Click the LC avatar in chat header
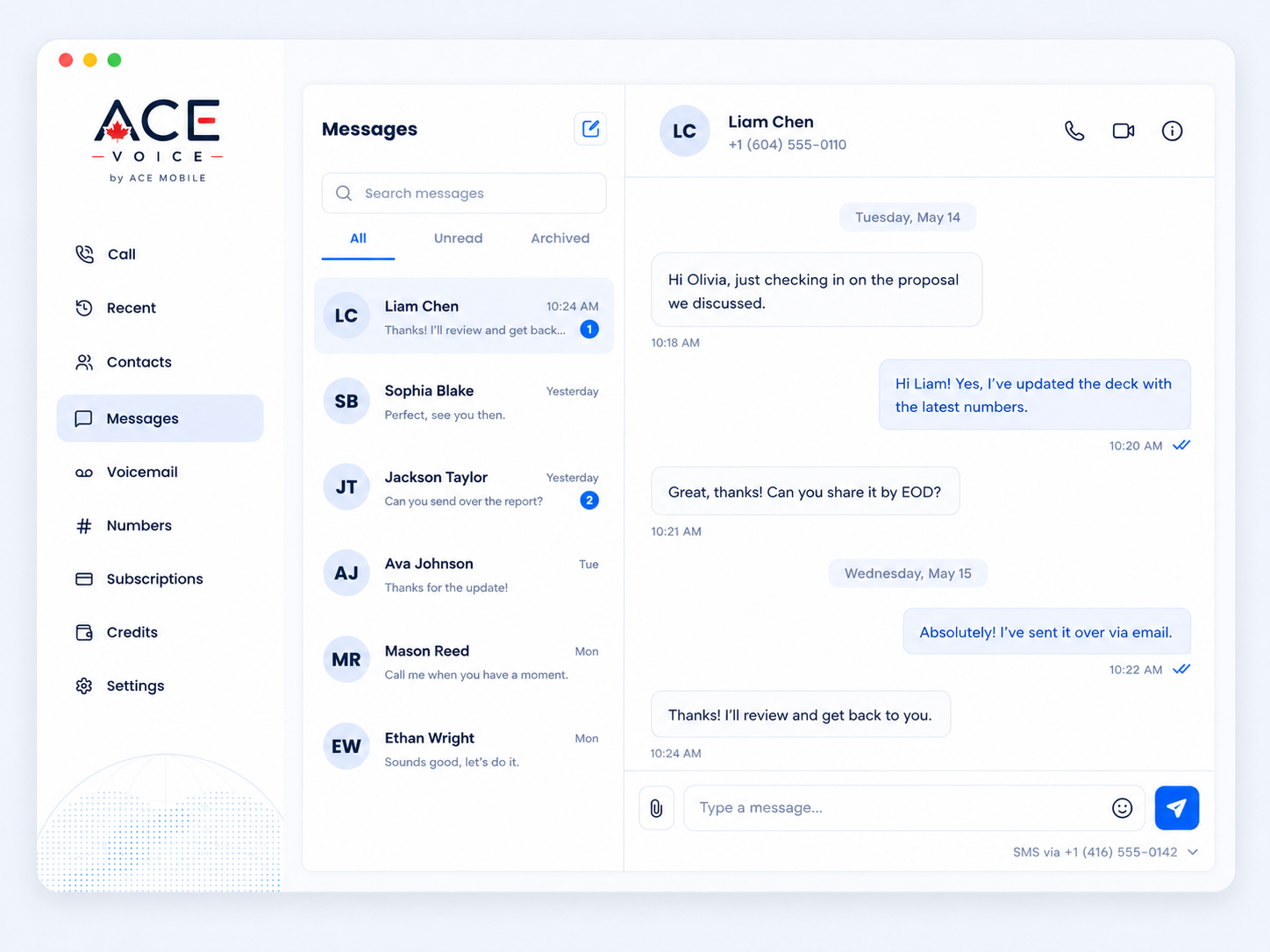 685,131
